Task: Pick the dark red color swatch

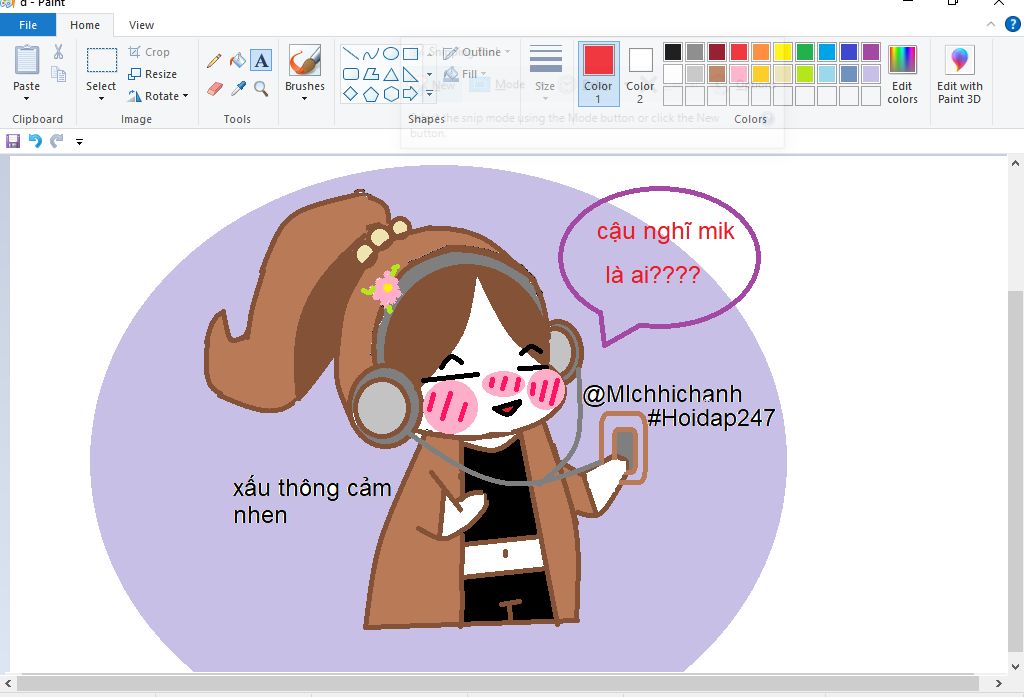Action: pyautogui.click(x=717, y=52)
